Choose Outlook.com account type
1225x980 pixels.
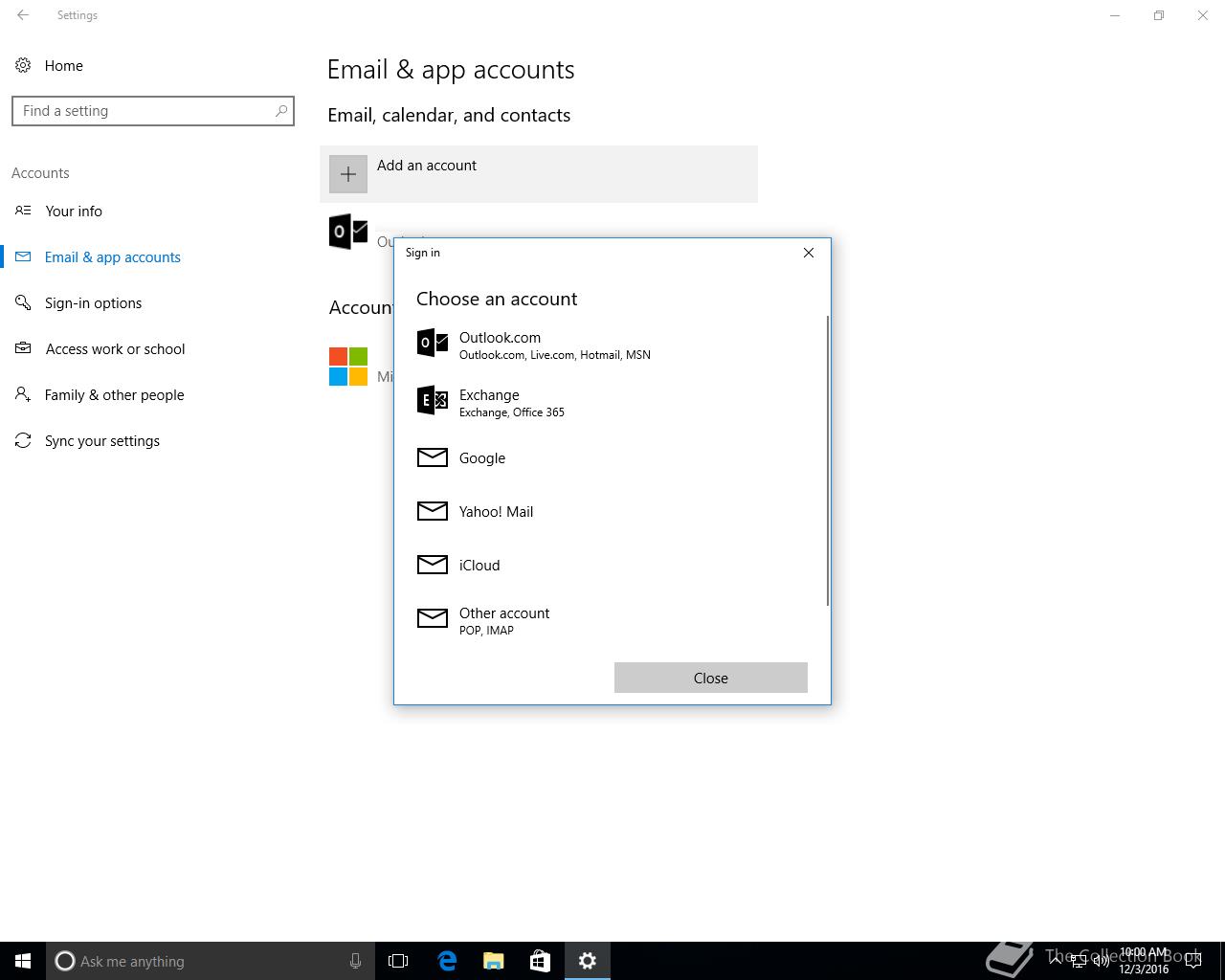pyautogui.click(x=612, y=345)
